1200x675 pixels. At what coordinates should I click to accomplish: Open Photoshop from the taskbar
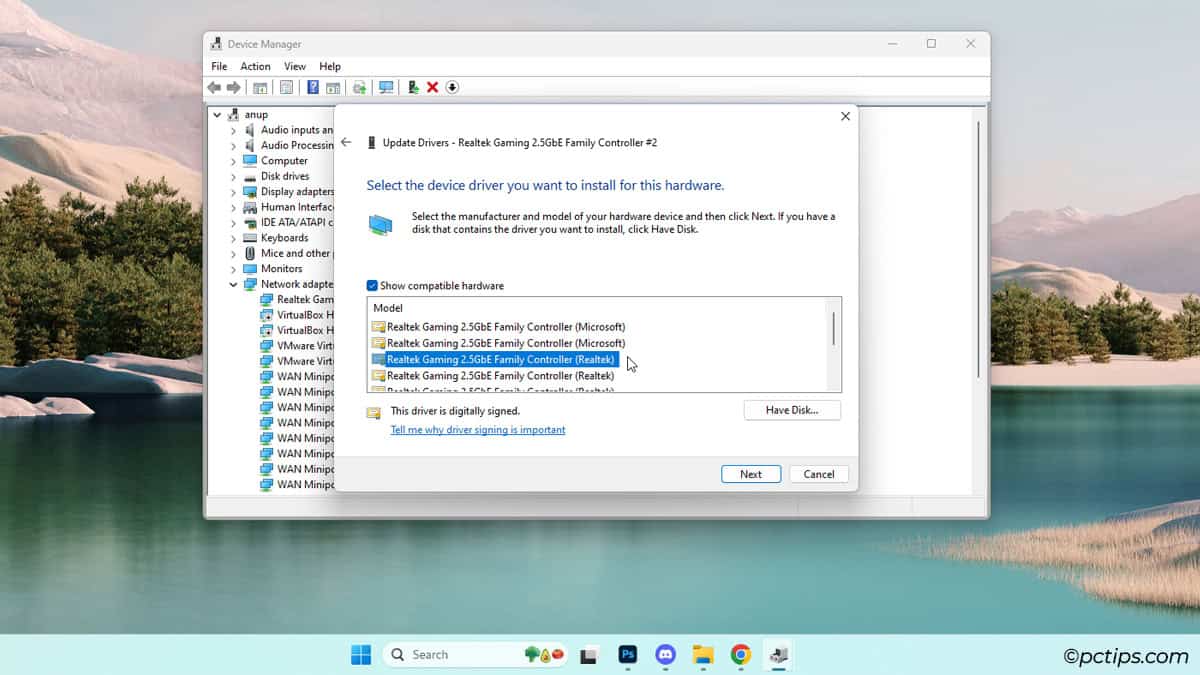(628, 655)
